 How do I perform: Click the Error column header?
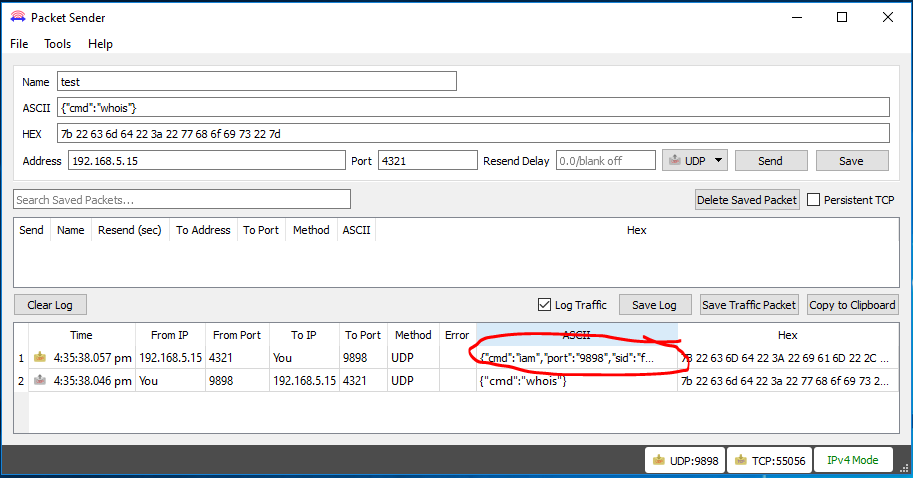(457, 335)
